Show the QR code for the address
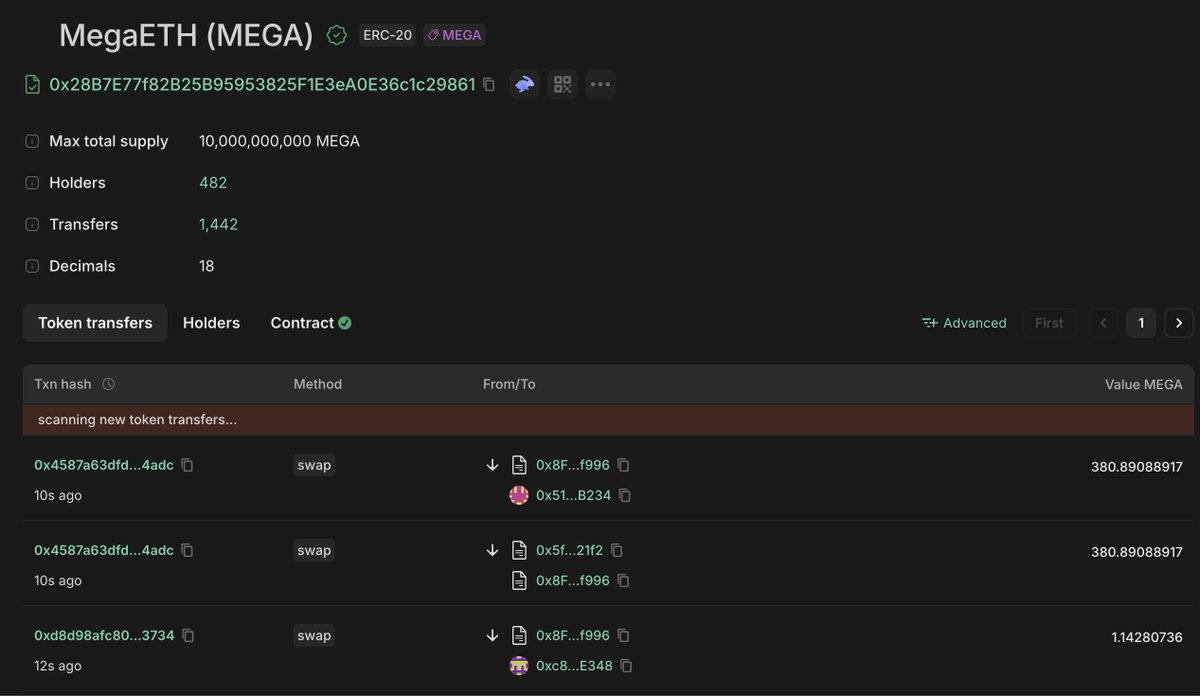The image size is (1200, 696). [x=562, y=85]
